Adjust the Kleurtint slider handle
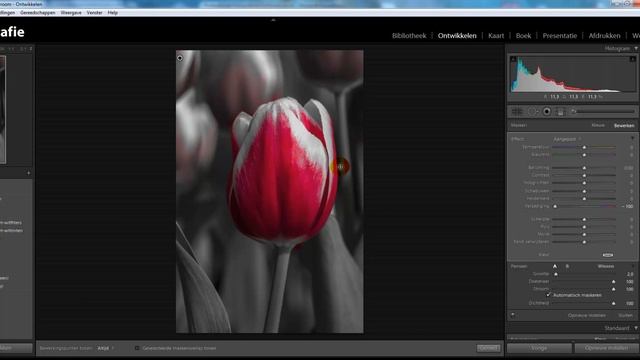 [x=584, y=155]
